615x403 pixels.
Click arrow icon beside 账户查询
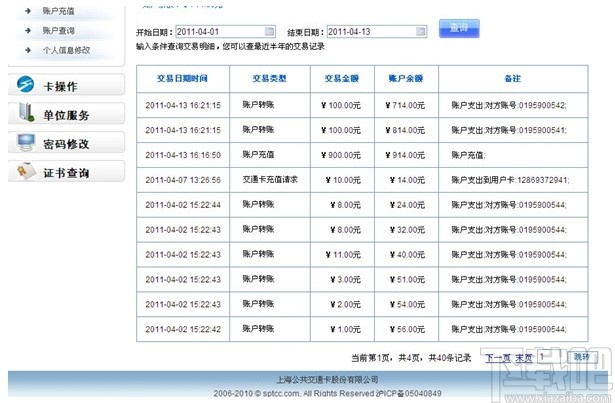click(x=27, y=30)
